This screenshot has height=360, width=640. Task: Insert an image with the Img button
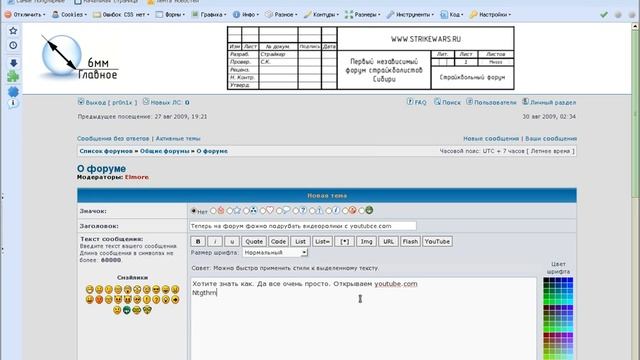[x=366, y=242]
